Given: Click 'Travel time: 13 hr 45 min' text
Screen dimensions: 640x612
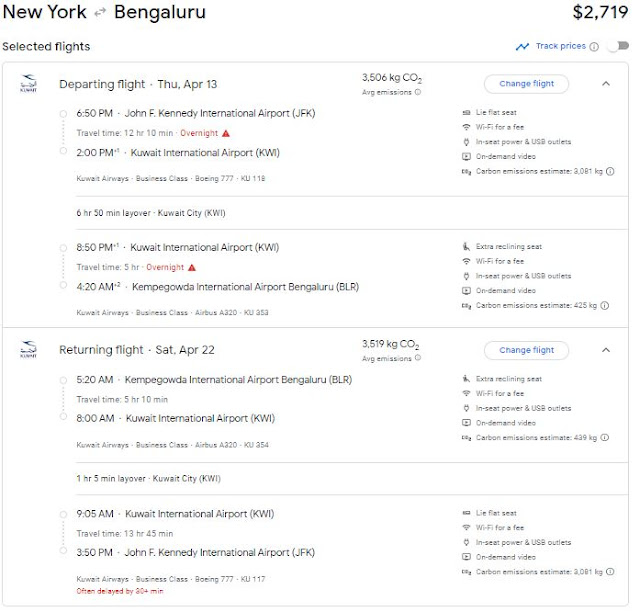Looking at the screenshot, I should (124, 534).
